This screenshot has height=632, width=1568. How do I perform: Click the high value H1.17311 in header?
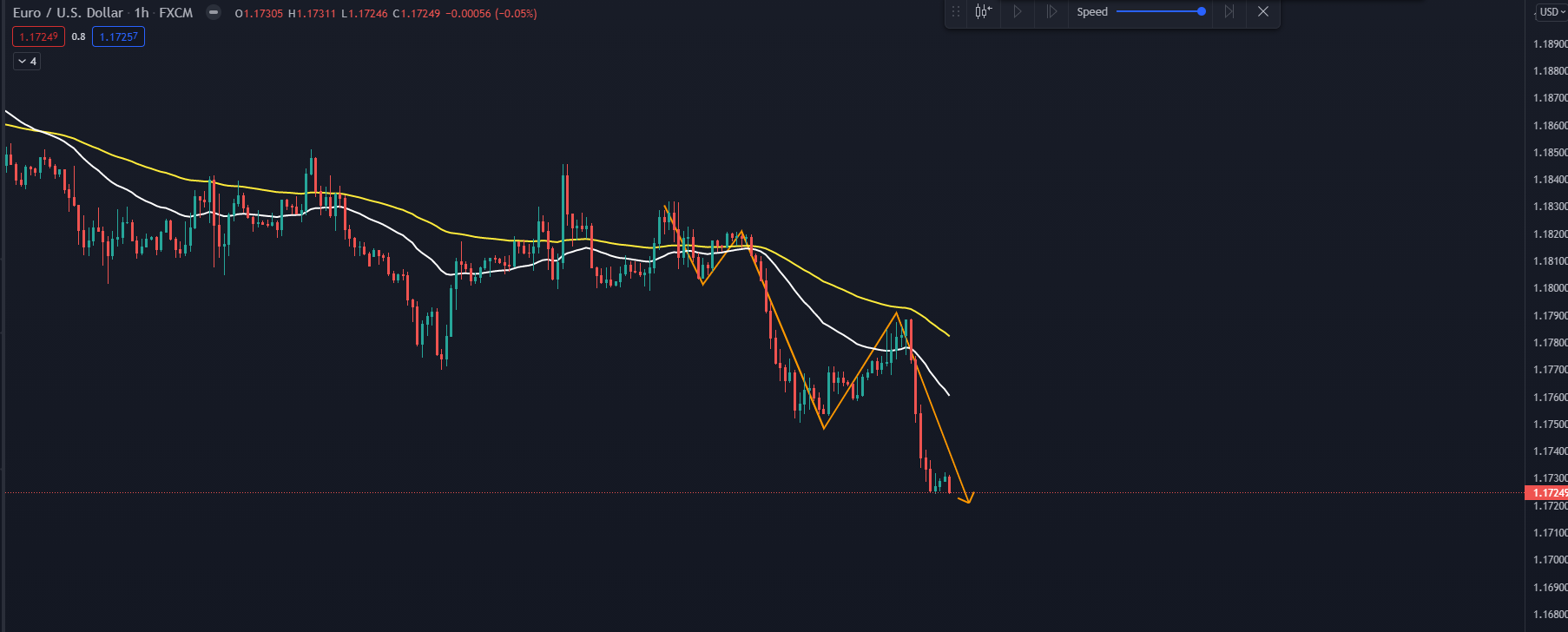point(312,14)
